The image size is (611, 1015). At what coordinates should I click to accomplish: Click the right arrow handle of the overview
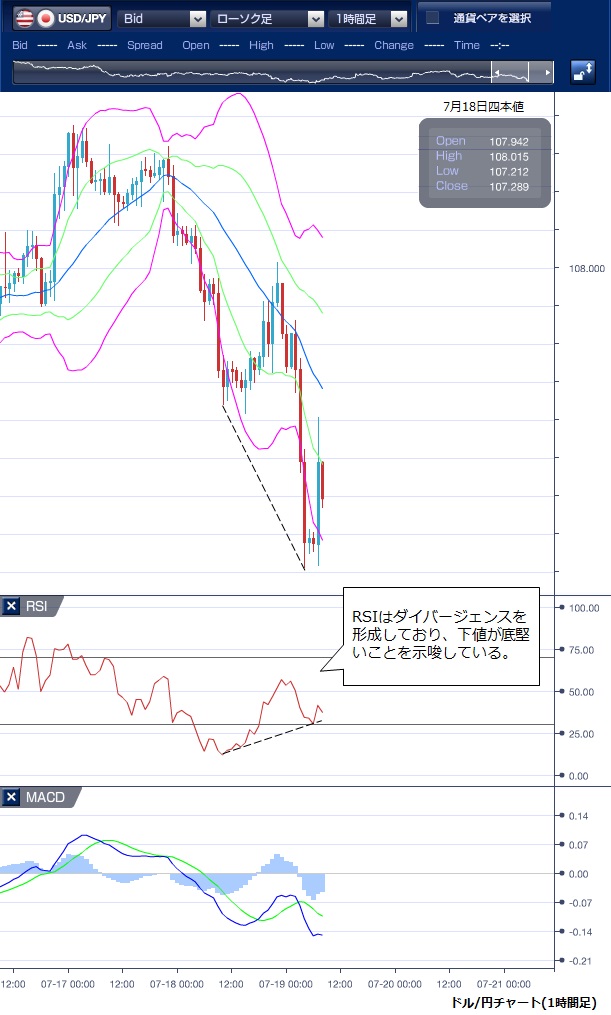(546, 73)
